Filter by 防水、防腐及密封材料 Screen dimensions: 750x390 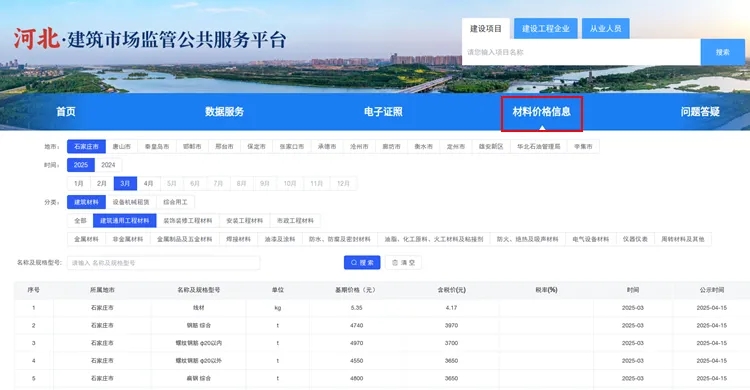340,239
